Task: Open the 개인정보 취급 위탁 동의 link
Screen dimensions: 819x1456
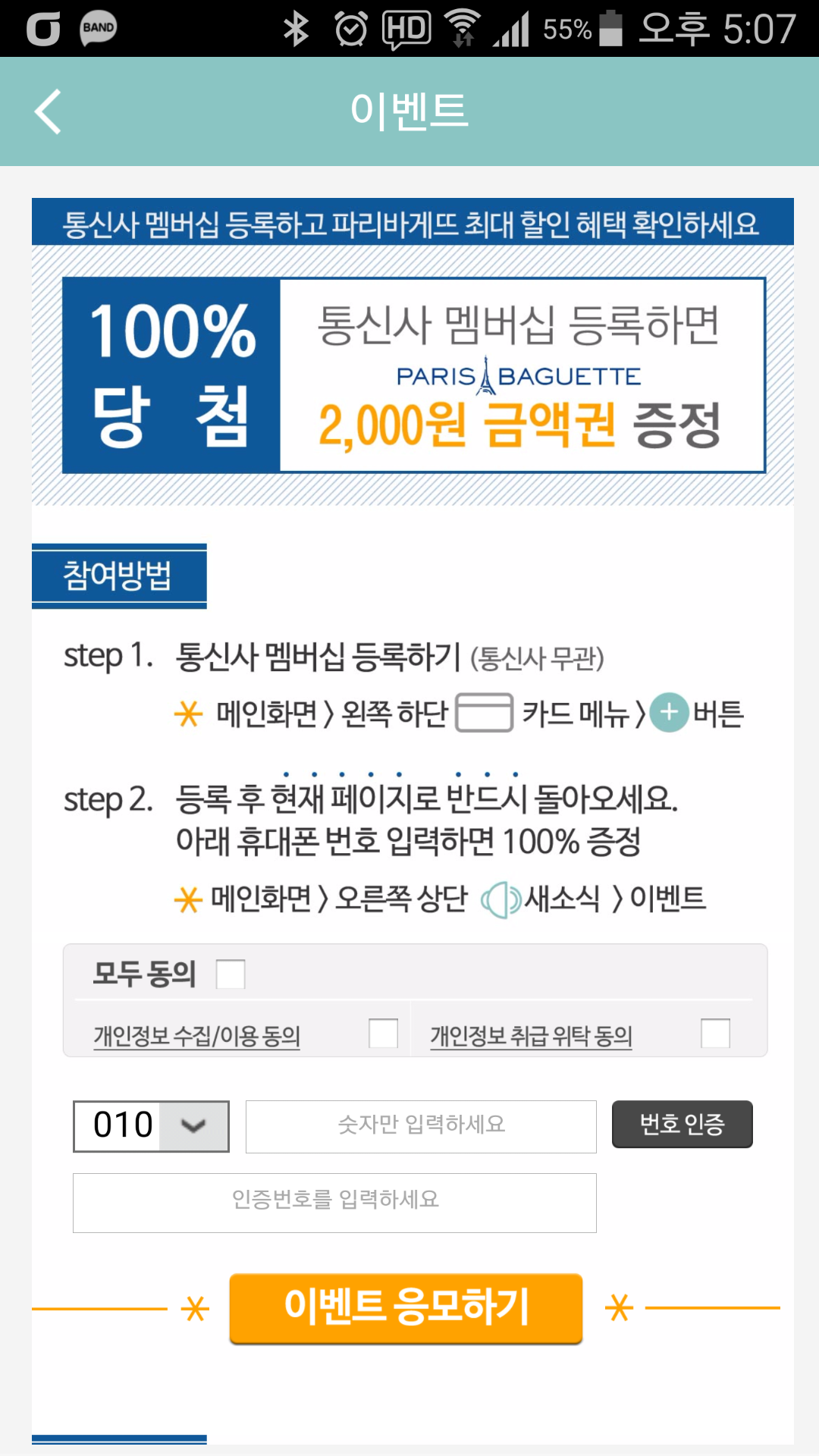Action: [531, 1036]
